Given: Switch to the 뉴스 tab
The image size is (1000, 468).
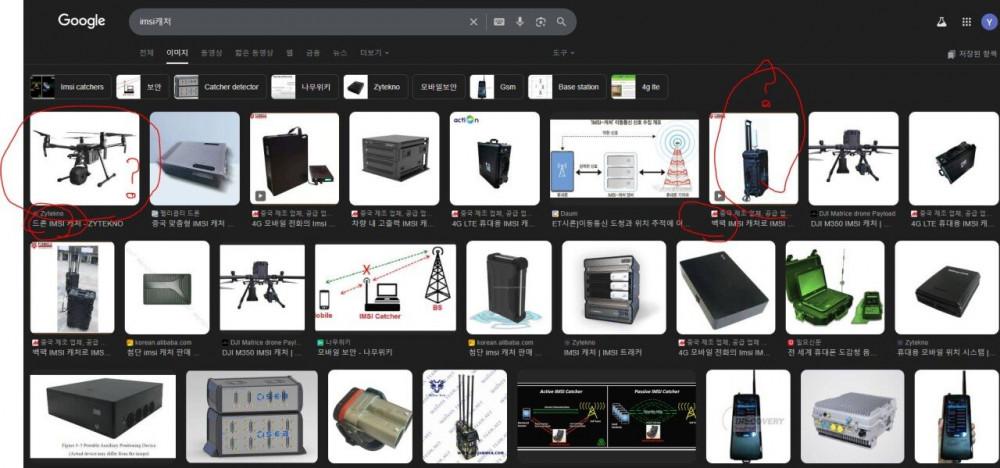Looking at the screenshot, I should click(x=340, y=52).
